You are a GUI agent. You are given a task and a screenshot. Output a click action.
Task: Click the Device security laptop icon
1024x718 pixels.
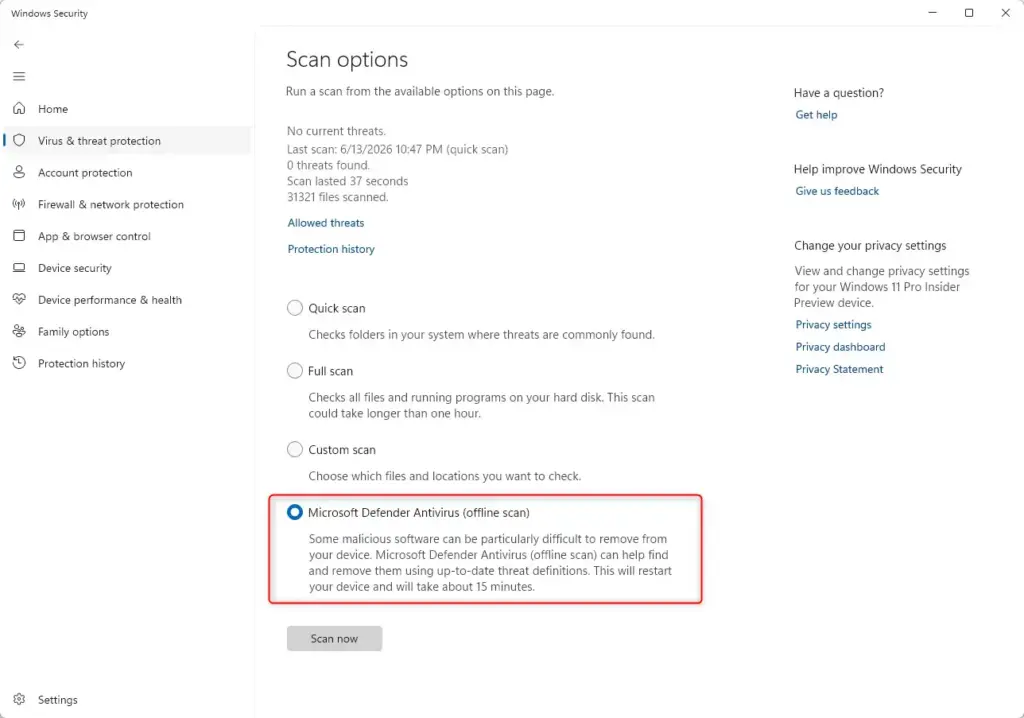(19, 268)
